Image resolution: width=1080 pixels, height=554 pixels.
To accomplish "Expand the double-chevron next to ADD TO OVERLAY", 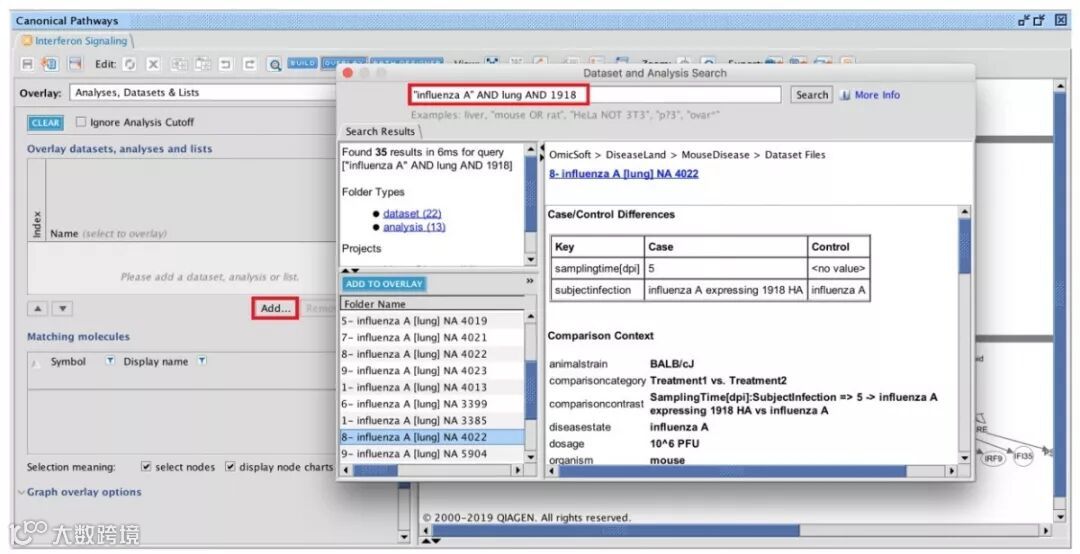I will pos(530,281).
